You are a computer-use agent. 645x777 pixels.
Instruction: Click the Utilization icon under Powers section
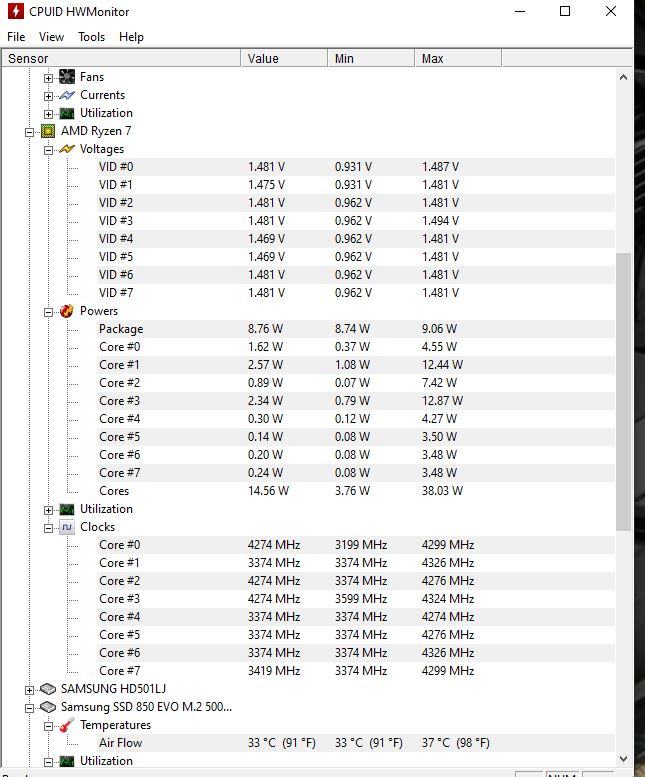[x=67, y=509]
